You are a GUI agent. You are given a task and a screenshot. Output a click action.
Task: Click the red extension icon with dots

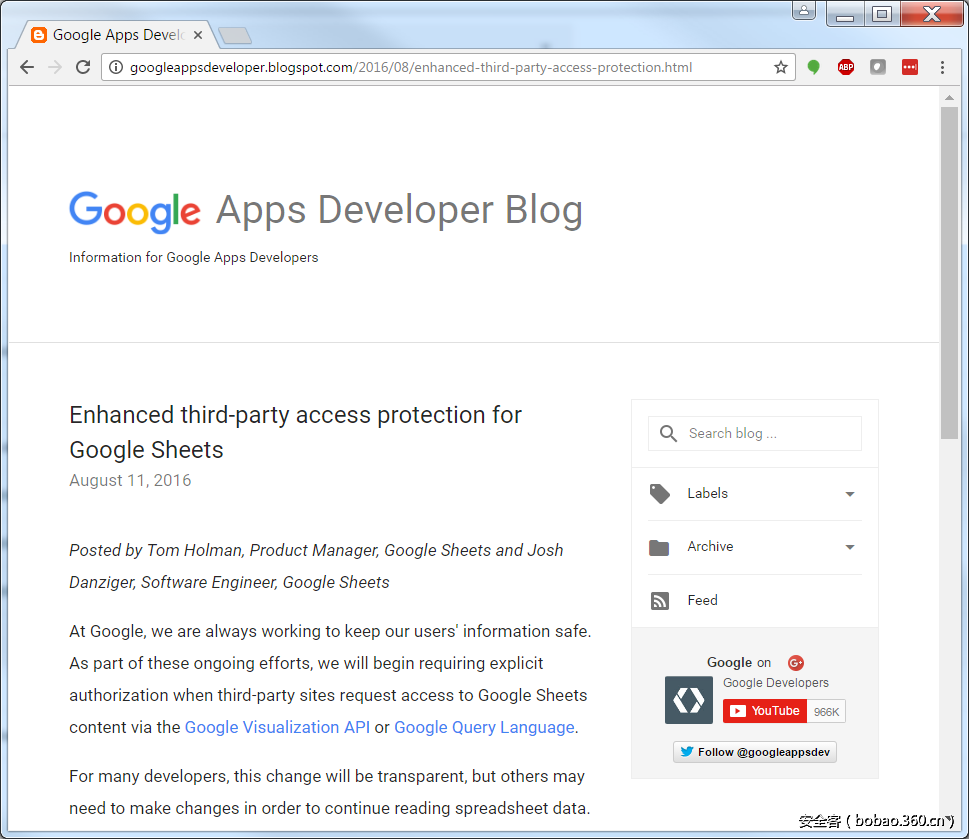point(910,67)
